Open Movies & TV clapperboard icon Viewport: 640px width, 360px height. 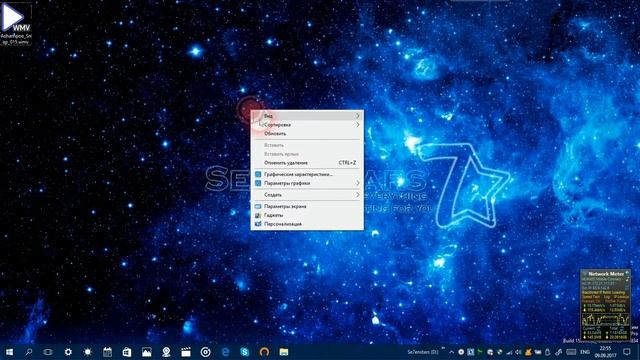[186, 352]
